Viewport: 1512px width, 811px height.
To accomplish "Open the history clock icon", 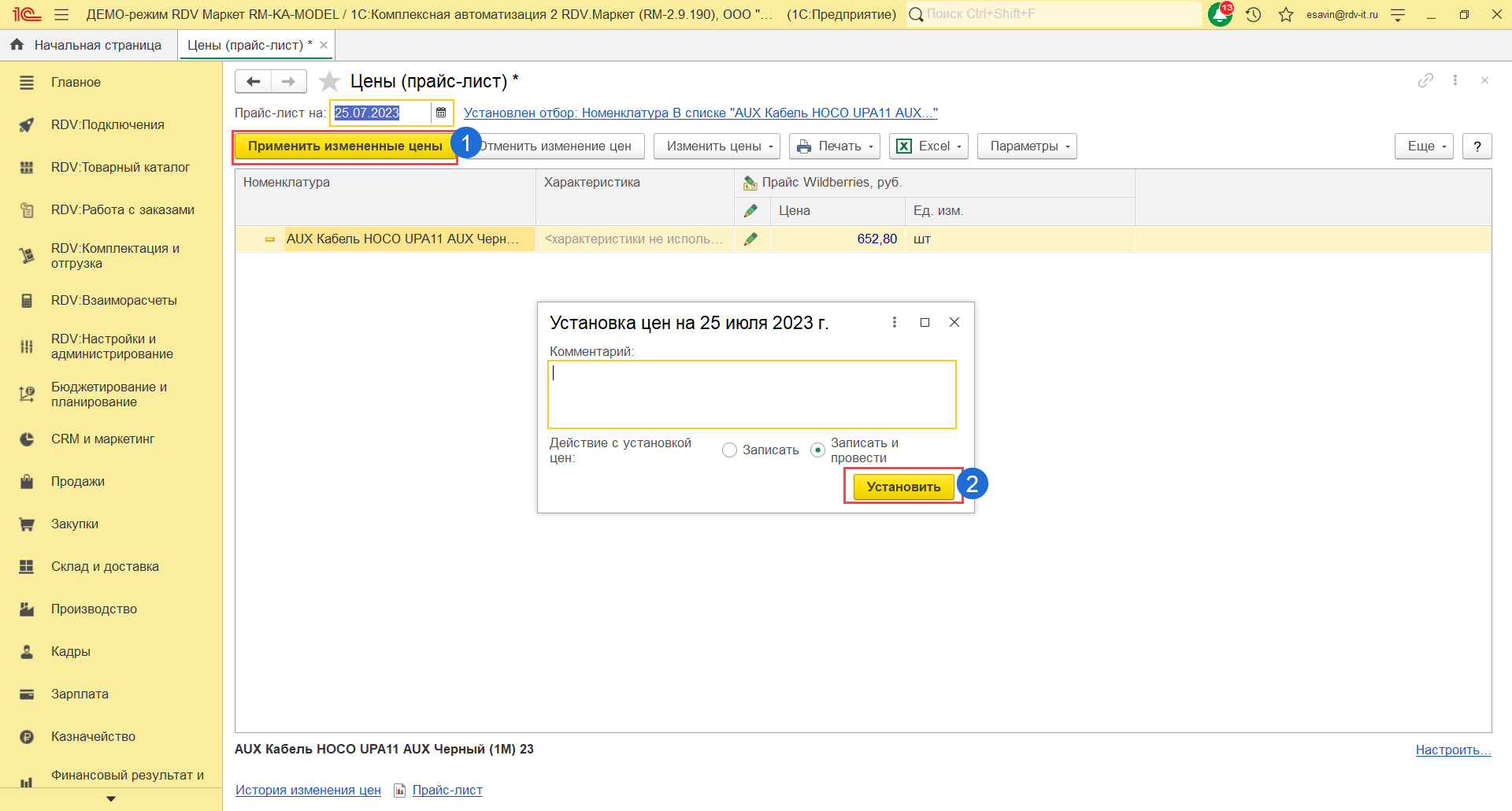I will pos(1254,14).
